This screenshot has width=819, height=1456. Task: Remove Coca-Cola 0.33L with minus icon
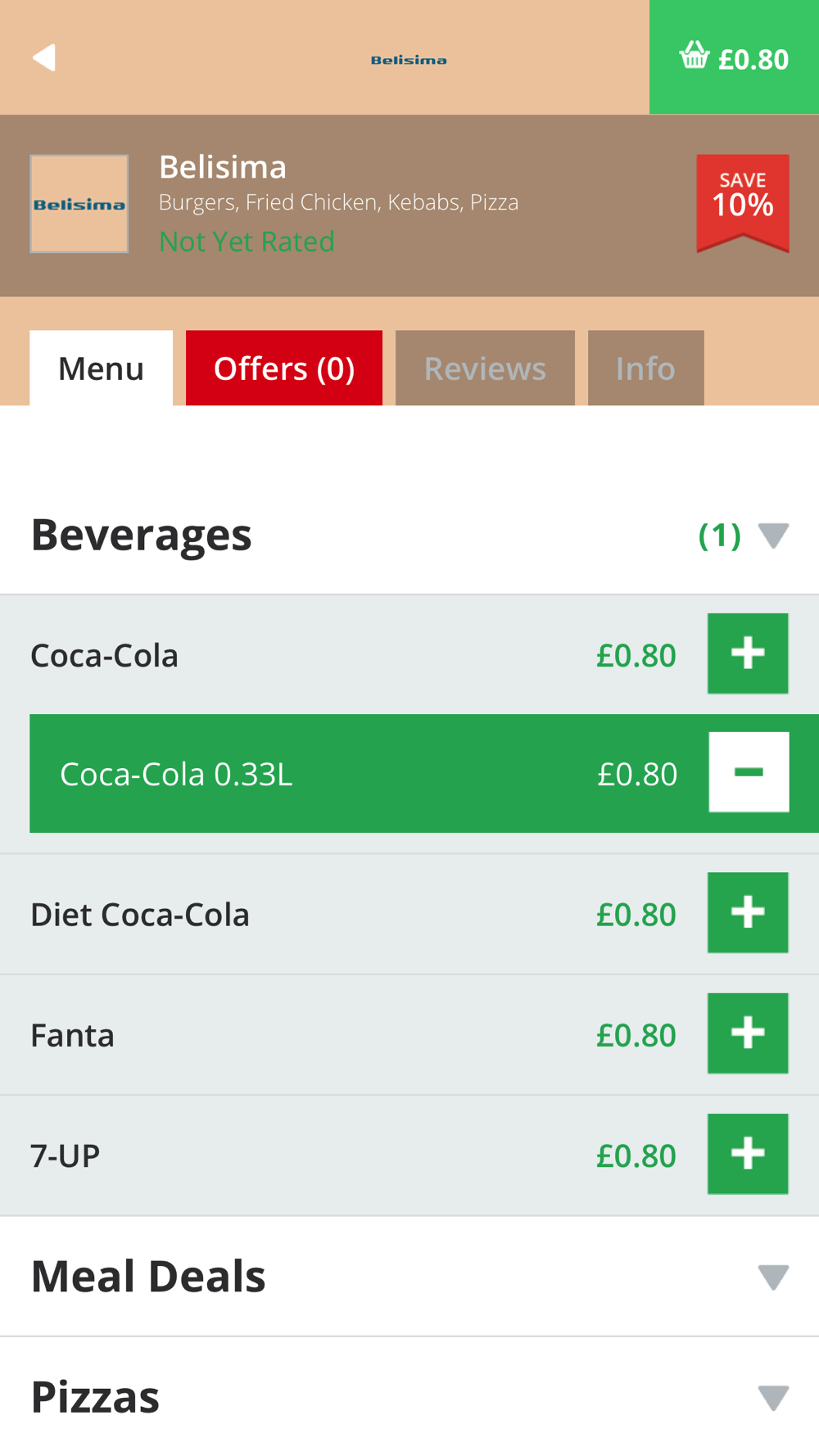(749, 772)
